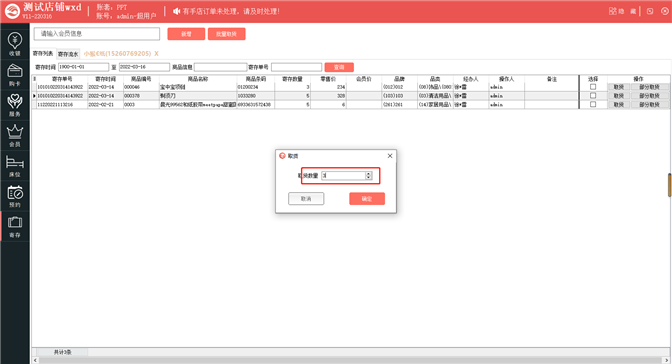Viewport: 672px width, 364px height.
Task: Open the 床位 bed sidebar icon
Action: tap(15, 166)
